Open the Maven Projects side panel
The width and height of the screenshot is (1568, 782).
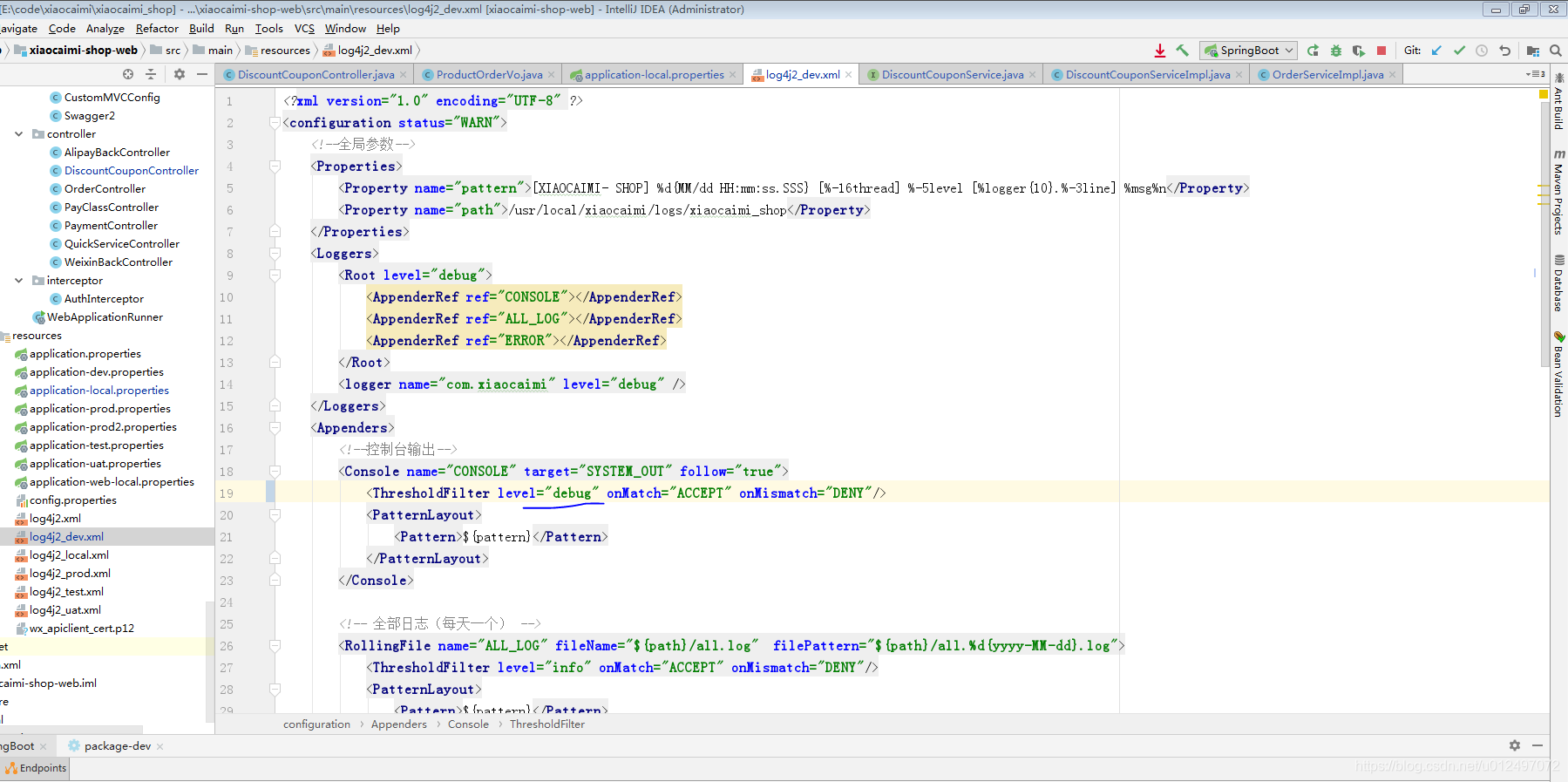point(1558,192)
